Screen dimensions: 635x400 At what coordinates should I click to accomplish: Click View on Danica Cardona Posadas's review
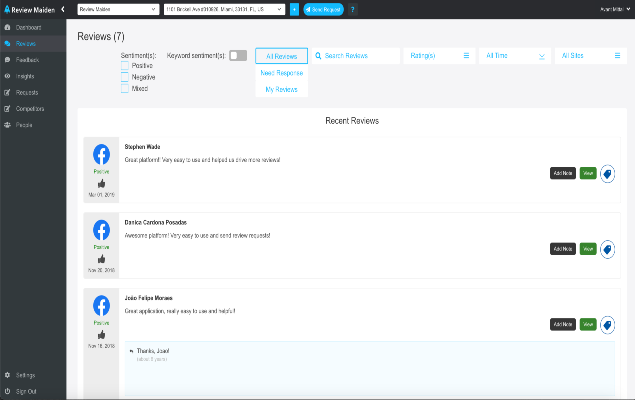588,249
